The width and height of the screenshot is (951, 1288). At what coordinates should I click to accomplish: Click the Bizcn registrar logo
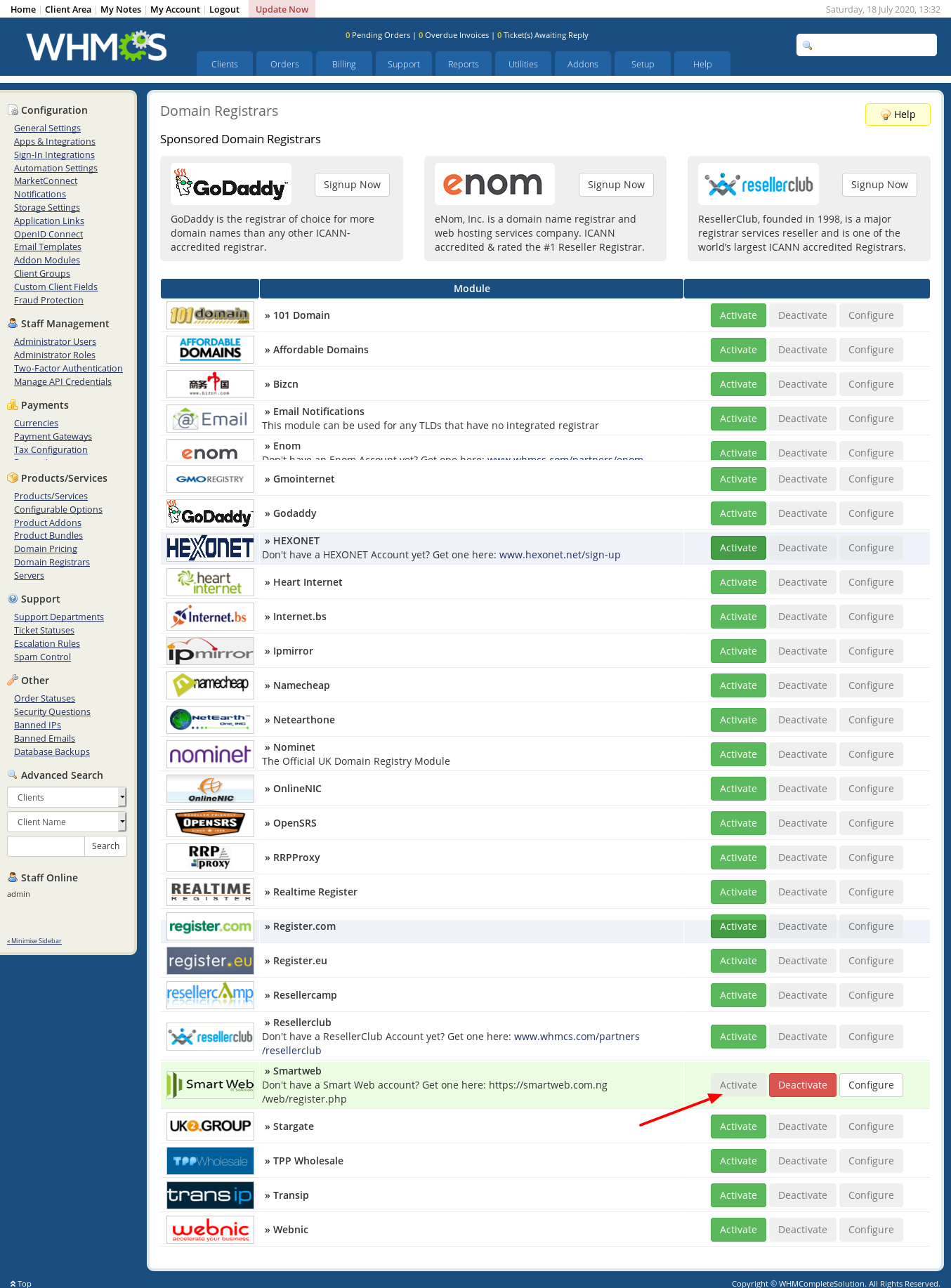[x=210, y=384]
